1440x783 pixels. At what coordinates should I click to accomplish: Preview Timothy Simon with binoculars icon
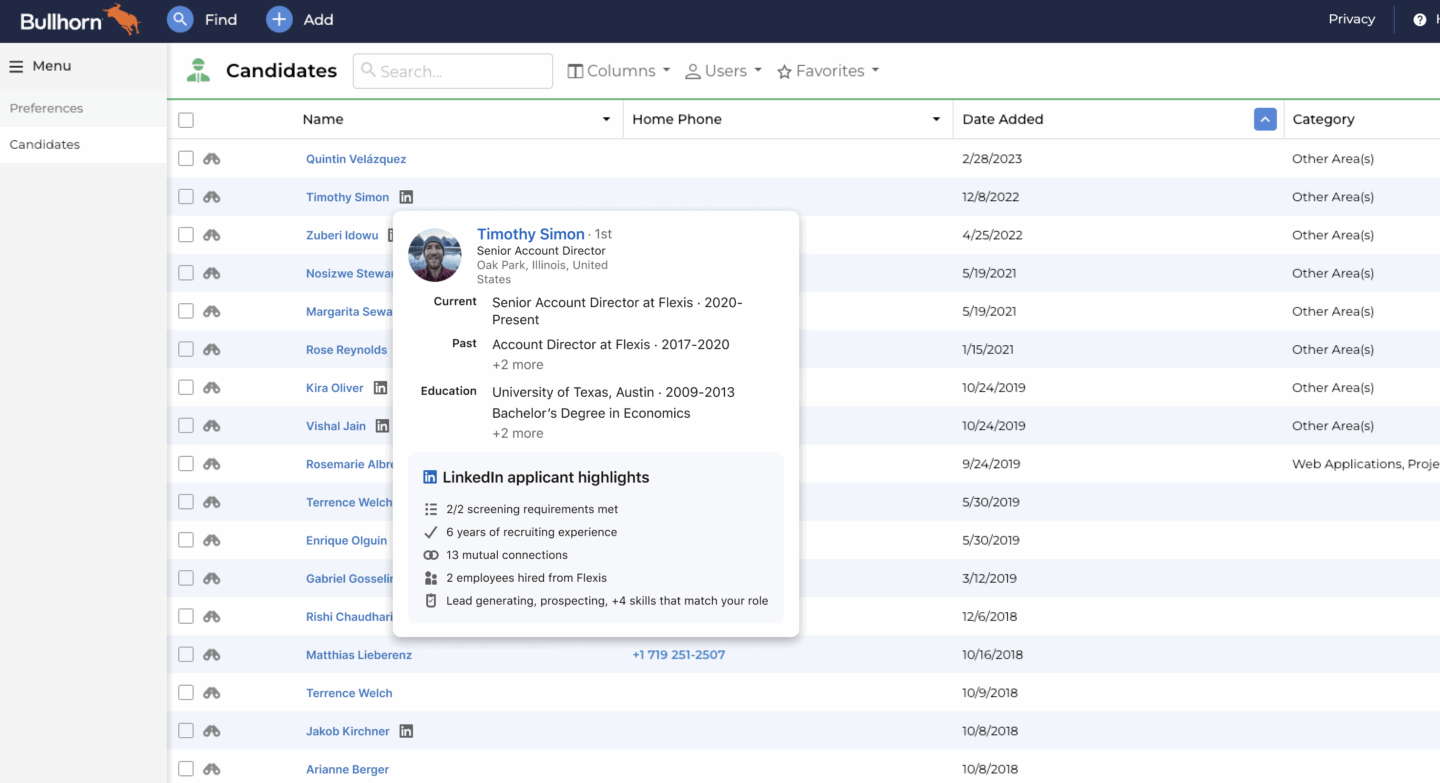[211, 197]
